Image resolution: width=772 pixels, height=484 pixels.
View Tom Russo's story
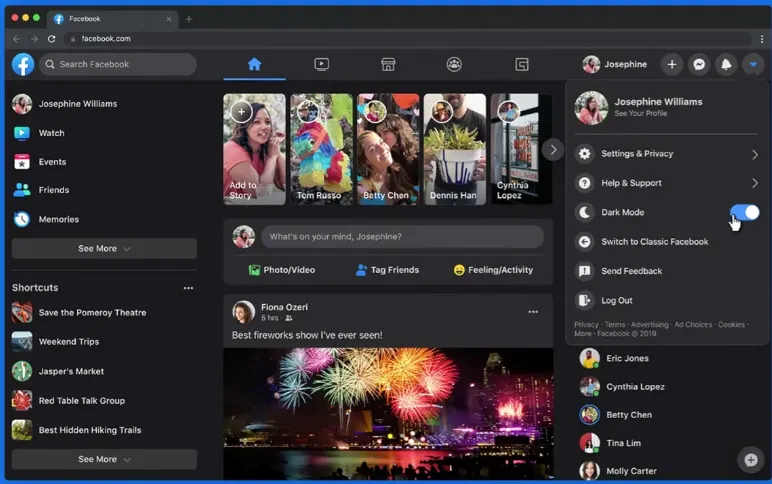pyautogui.click(x=322, y=149)
